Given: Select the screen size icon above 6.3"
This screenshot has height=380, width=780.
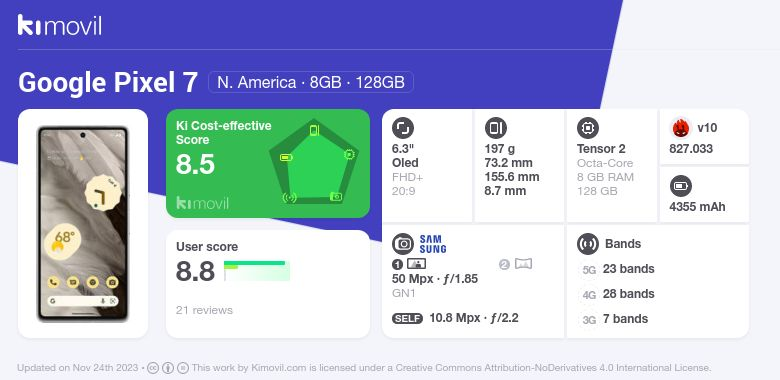Looking at the screenshot, I should point(403,128).
